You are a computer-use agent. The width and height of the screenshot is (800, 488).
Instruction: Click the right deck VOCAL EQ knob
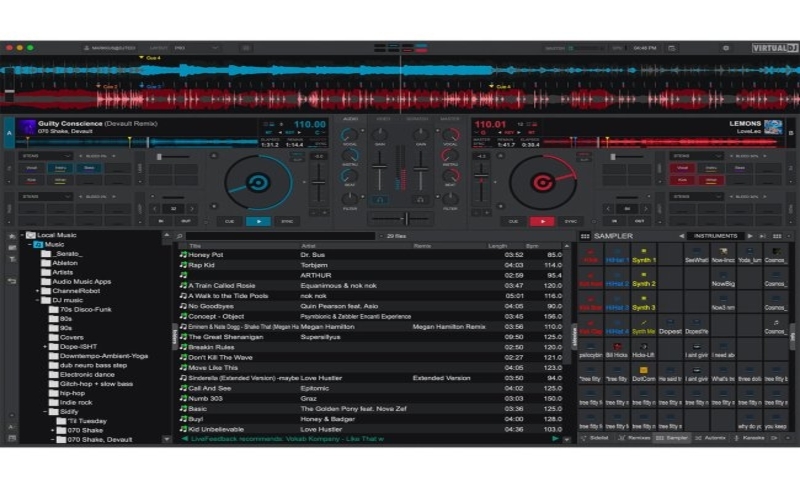point(450,135)
